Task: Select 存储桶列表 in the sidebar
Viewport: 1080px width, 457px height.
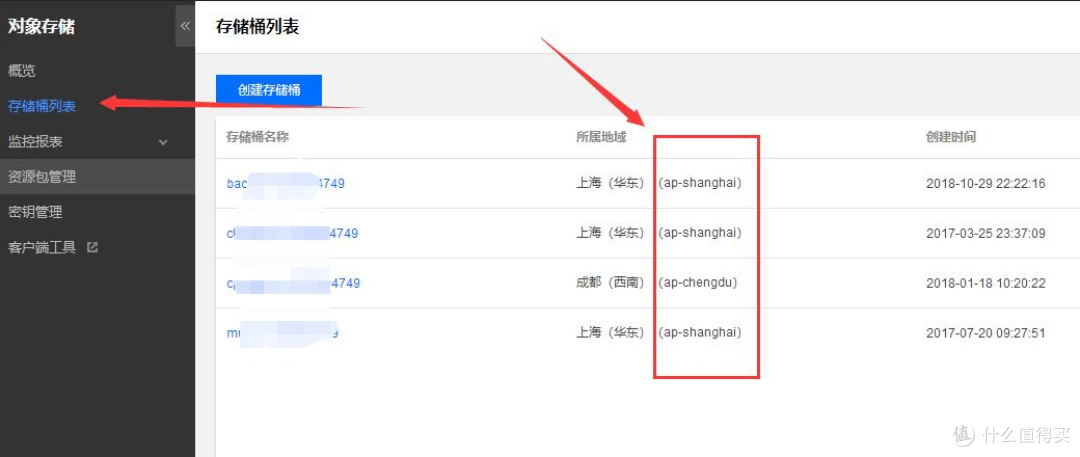Action: point(42,106)
